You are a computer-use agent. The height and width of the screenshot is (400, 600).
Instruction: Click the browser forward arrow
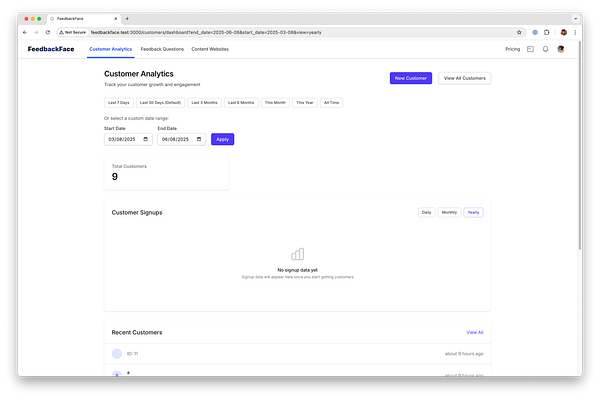pos(36,33)
